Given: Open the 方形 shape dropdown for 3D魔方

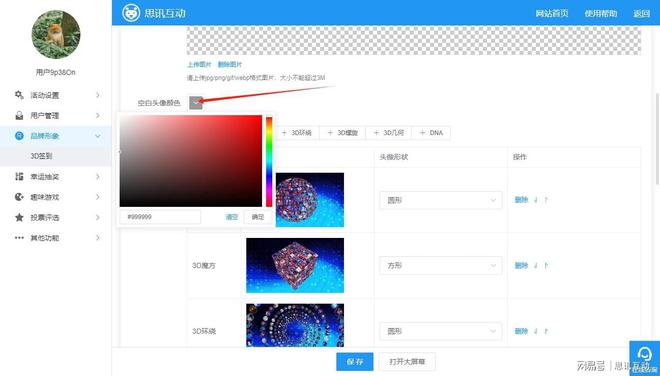Looking at the screenshot, I should pyautogui.click(x=441, y=266).
